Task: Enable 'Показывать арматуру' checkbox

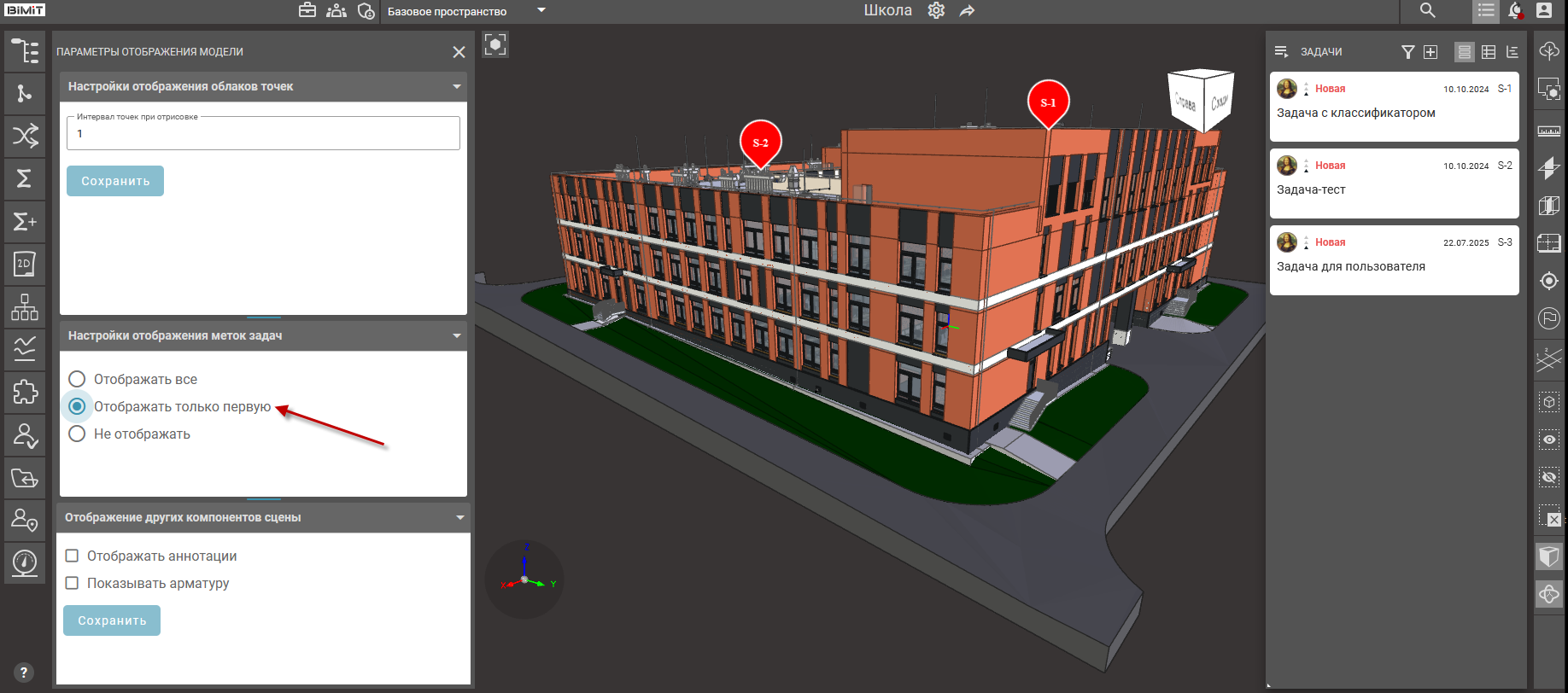Action: tap(73, 583)
